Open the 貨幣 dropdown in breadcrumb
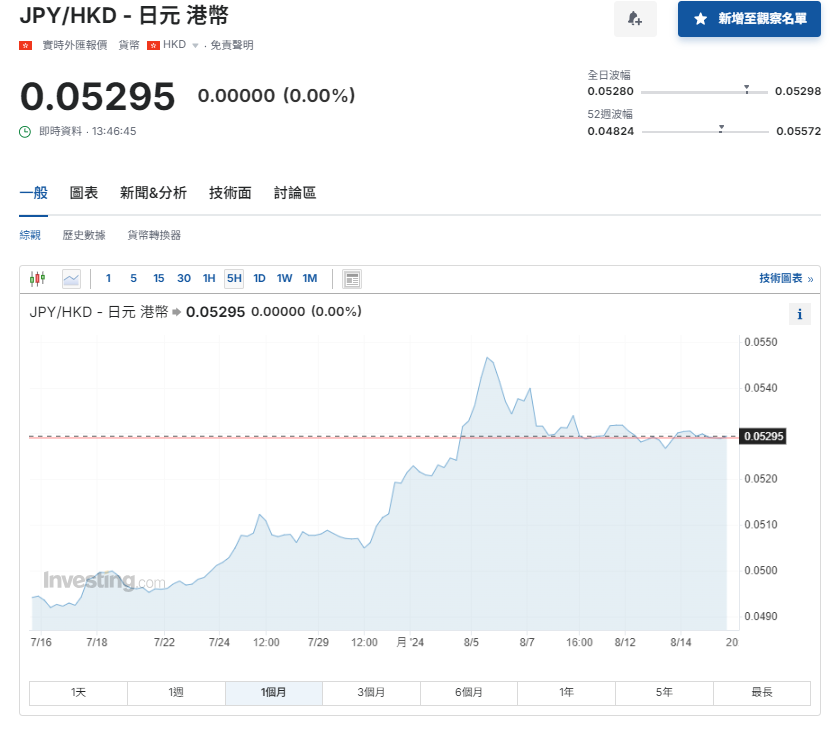The width and height of the screenshot is (834, 733). (128, 45)
